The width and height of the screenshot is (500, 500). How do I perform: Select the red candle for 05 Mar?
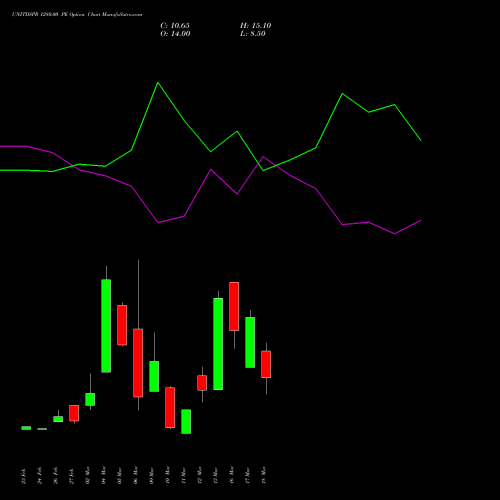point(122,325)
